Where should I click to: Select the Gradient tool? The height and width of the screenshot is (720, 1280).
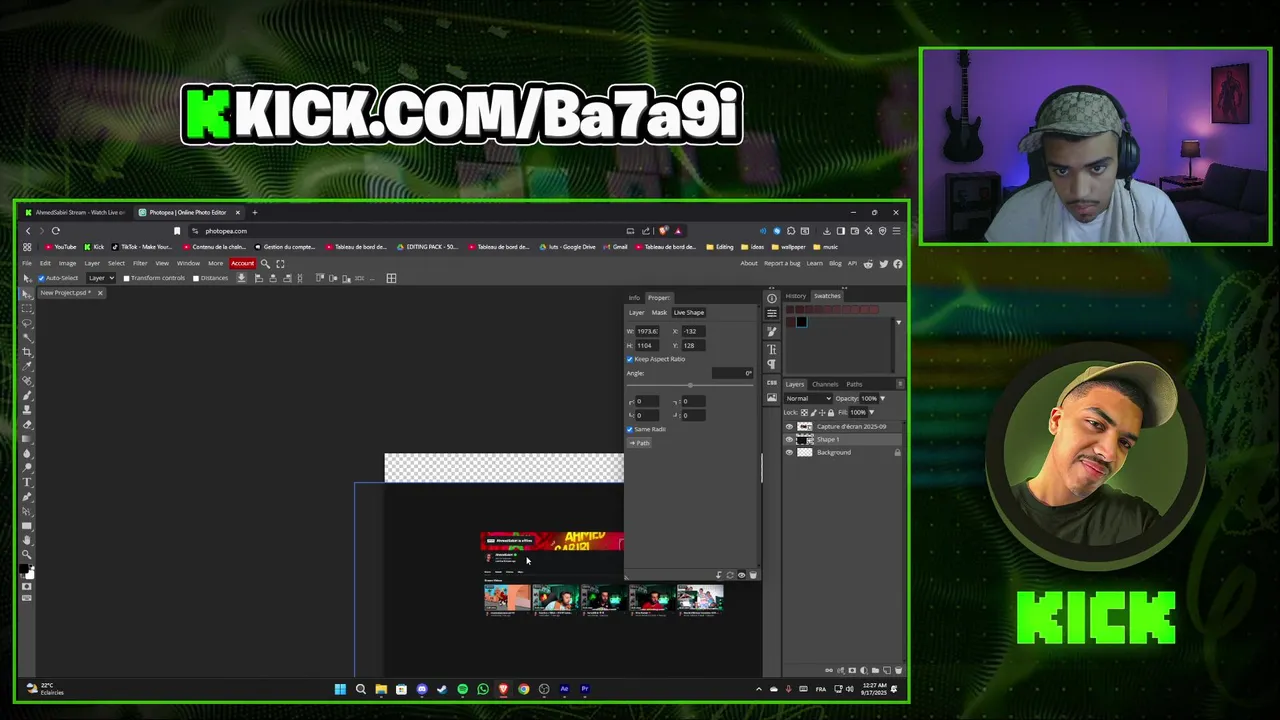(x=27, y=439)
